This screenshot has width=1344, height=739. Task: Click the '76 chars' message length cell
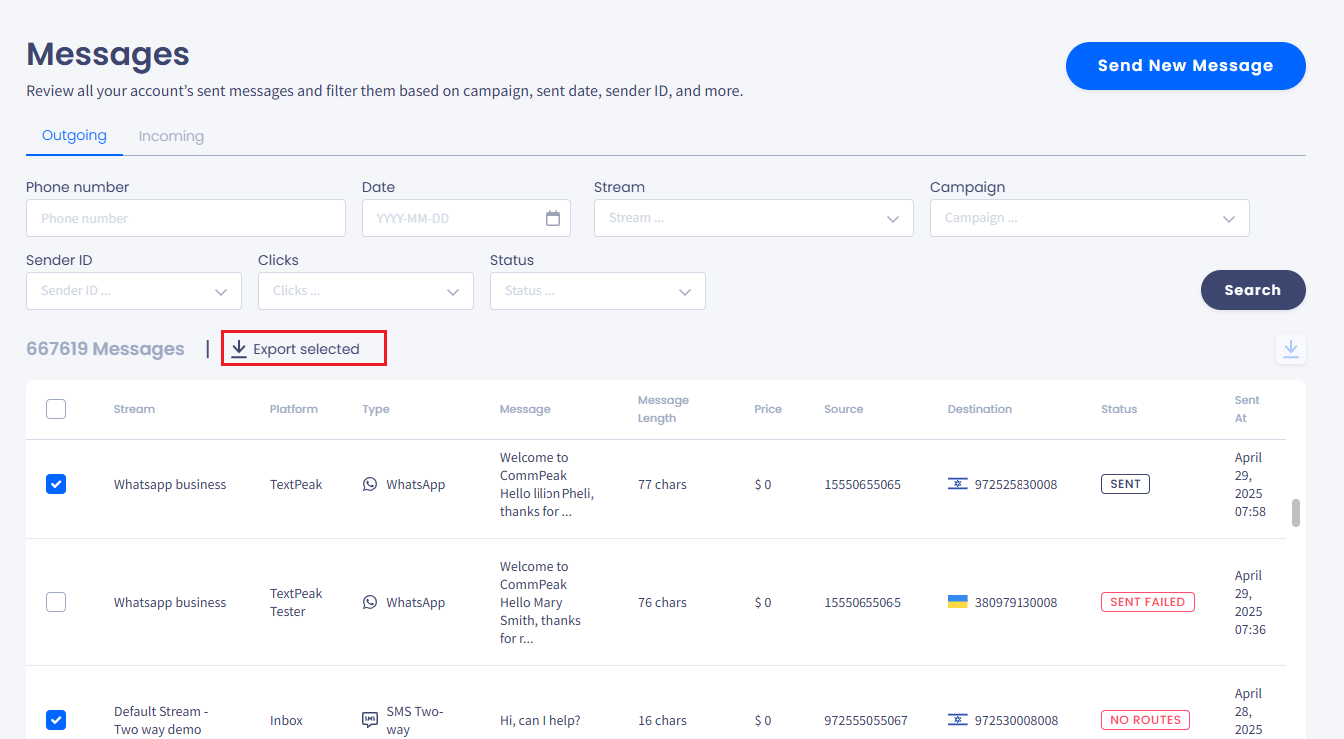662,602
